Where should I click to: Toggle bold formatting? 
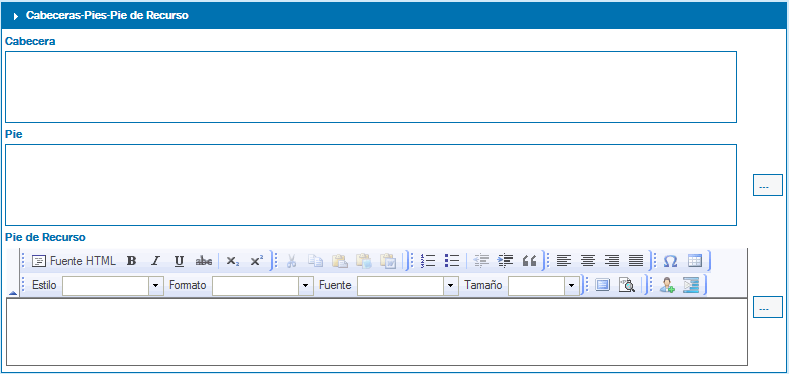pyautogui.click(x=131, y=261)
